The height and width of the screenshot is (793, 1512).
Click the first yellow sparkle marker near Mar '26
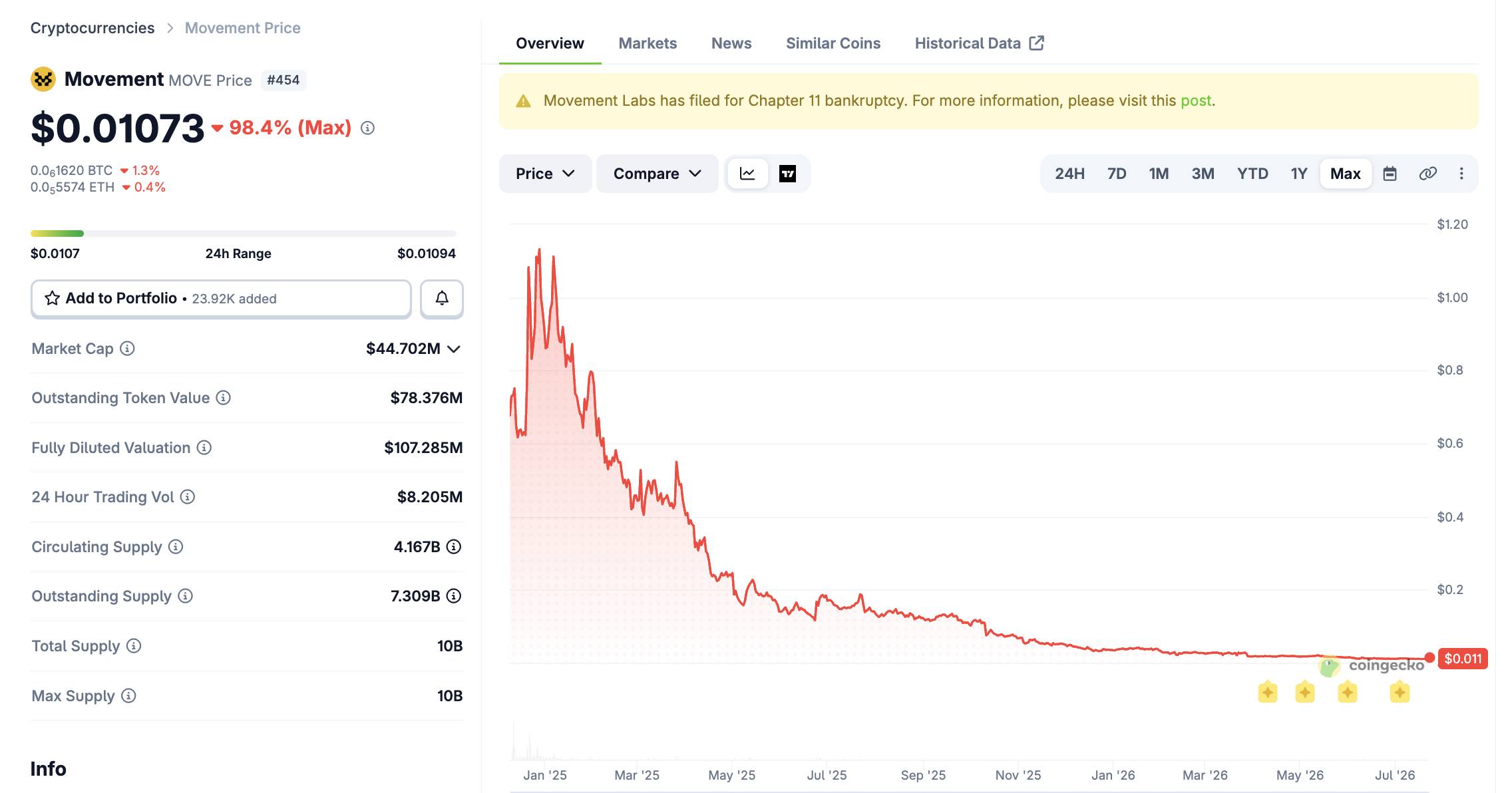coord(1268,693)
